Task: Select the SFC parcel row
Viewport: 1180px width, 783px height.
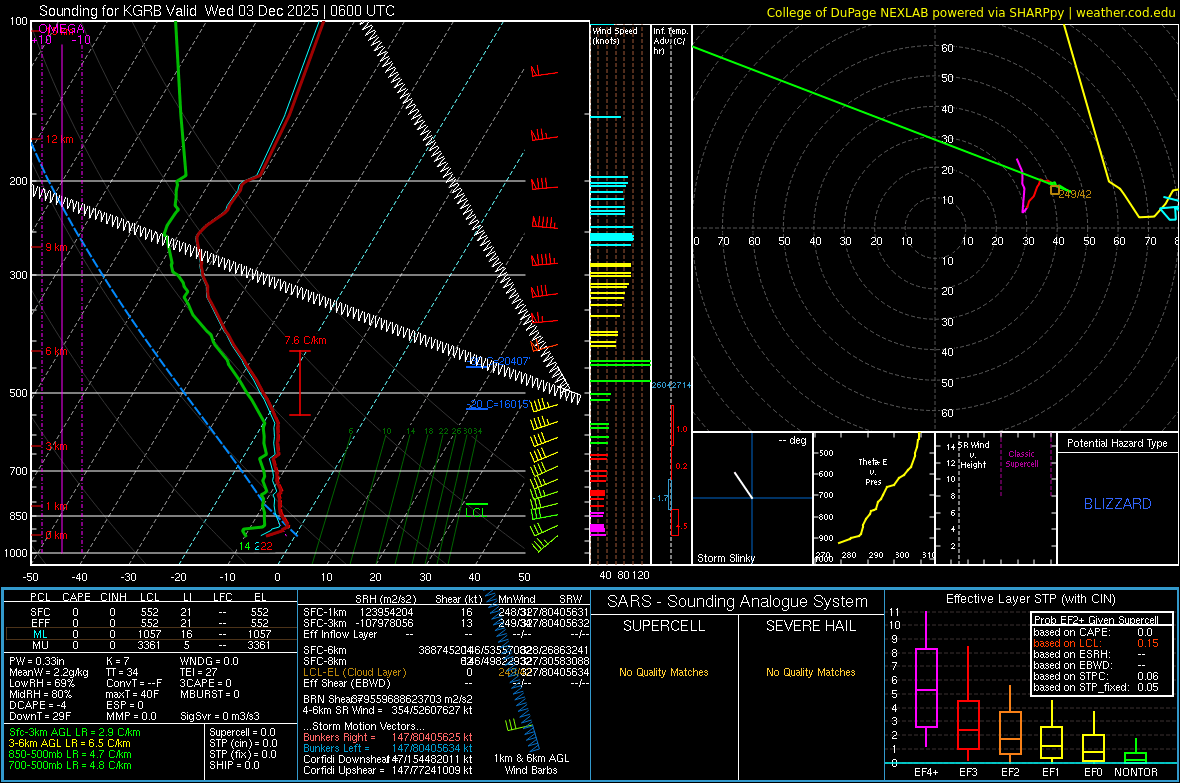Action: click(151, 612)
